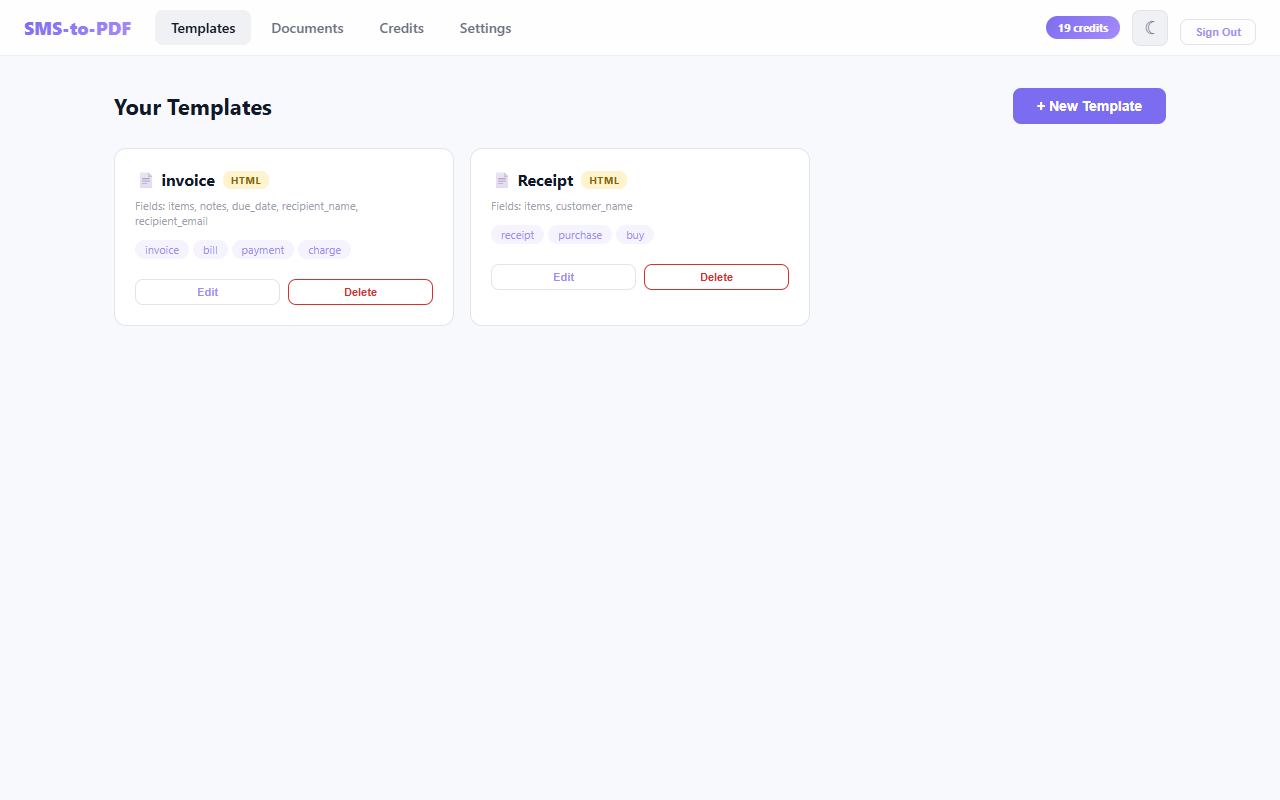Click the 'bill' tag on the invoice card
Screen dimensions: 1280x800
point(210,250)
